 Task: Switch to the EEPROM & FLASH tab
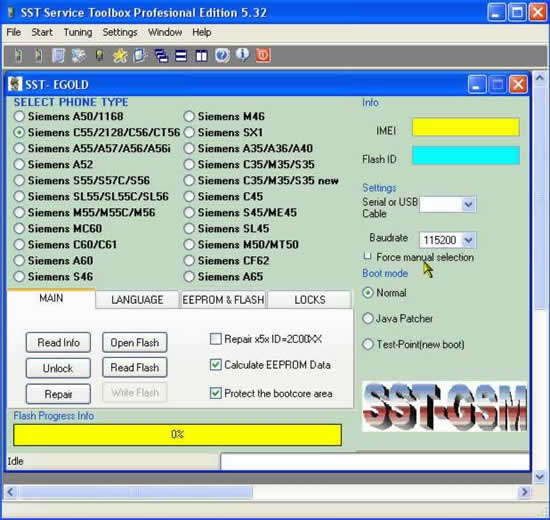tap(223, 300)
